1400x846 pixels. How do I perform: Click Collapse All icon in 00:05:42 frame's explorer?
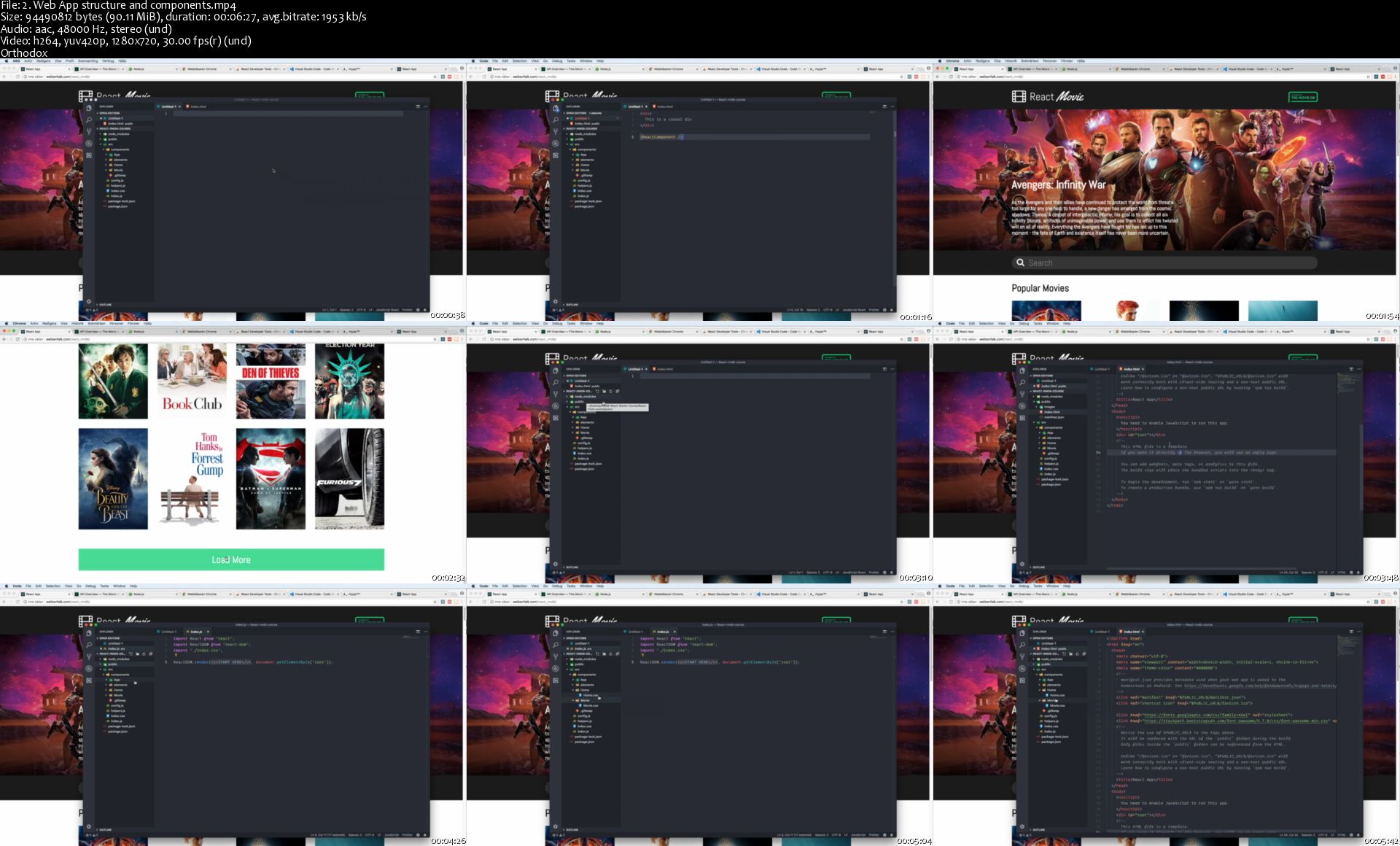coord(1084,654)
